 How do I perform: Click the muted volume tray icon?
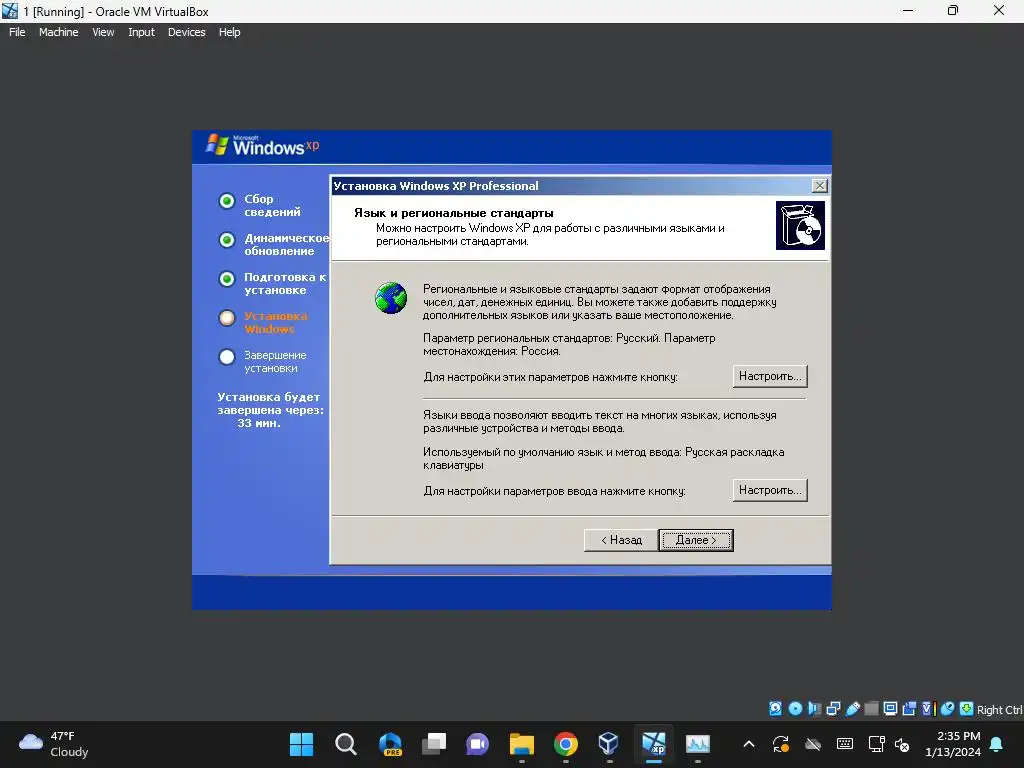(902, 744)
